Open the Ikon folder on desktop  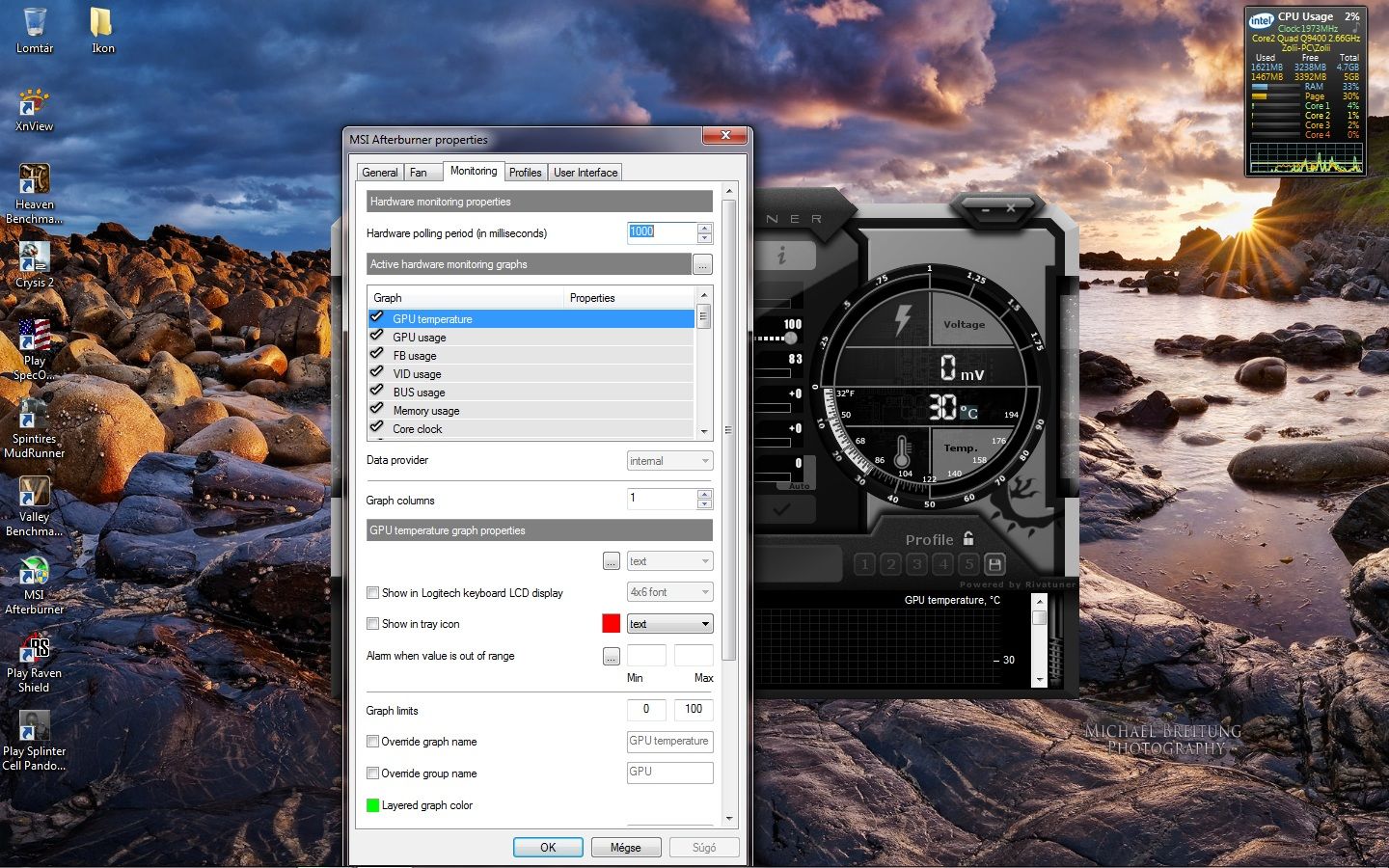(x=102, y=30)
